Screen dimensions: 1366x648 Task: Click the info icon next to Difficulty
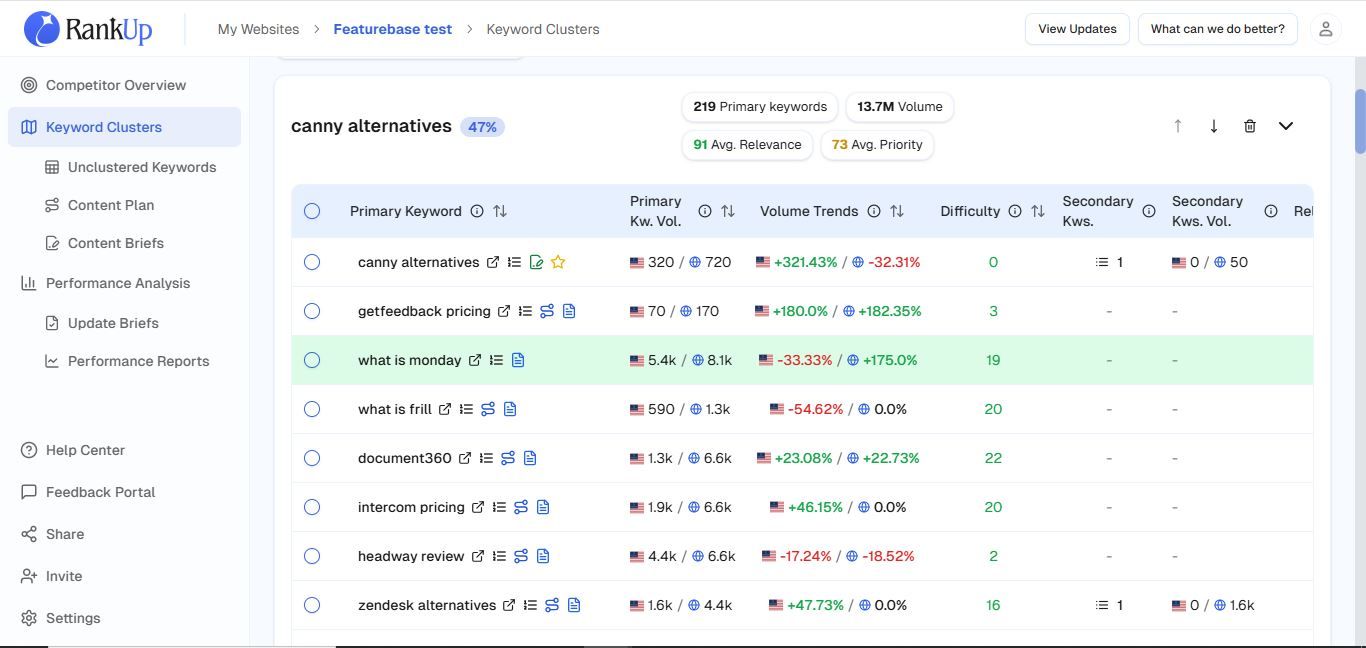(x=1014, y=211)
